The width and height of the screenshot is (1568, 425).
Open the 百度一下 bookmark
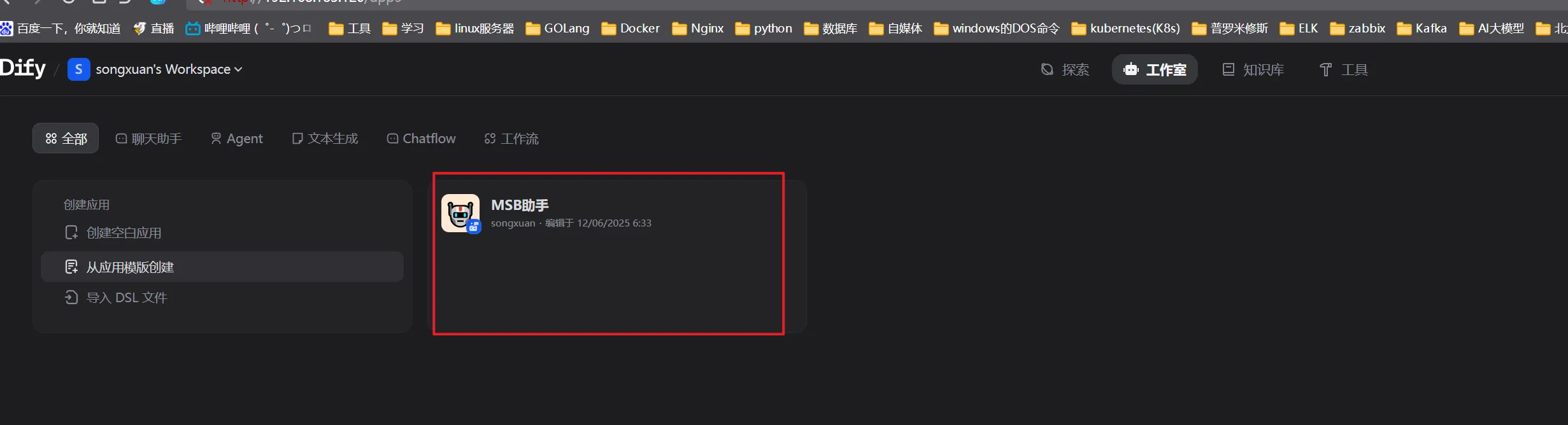pos(61,29)
